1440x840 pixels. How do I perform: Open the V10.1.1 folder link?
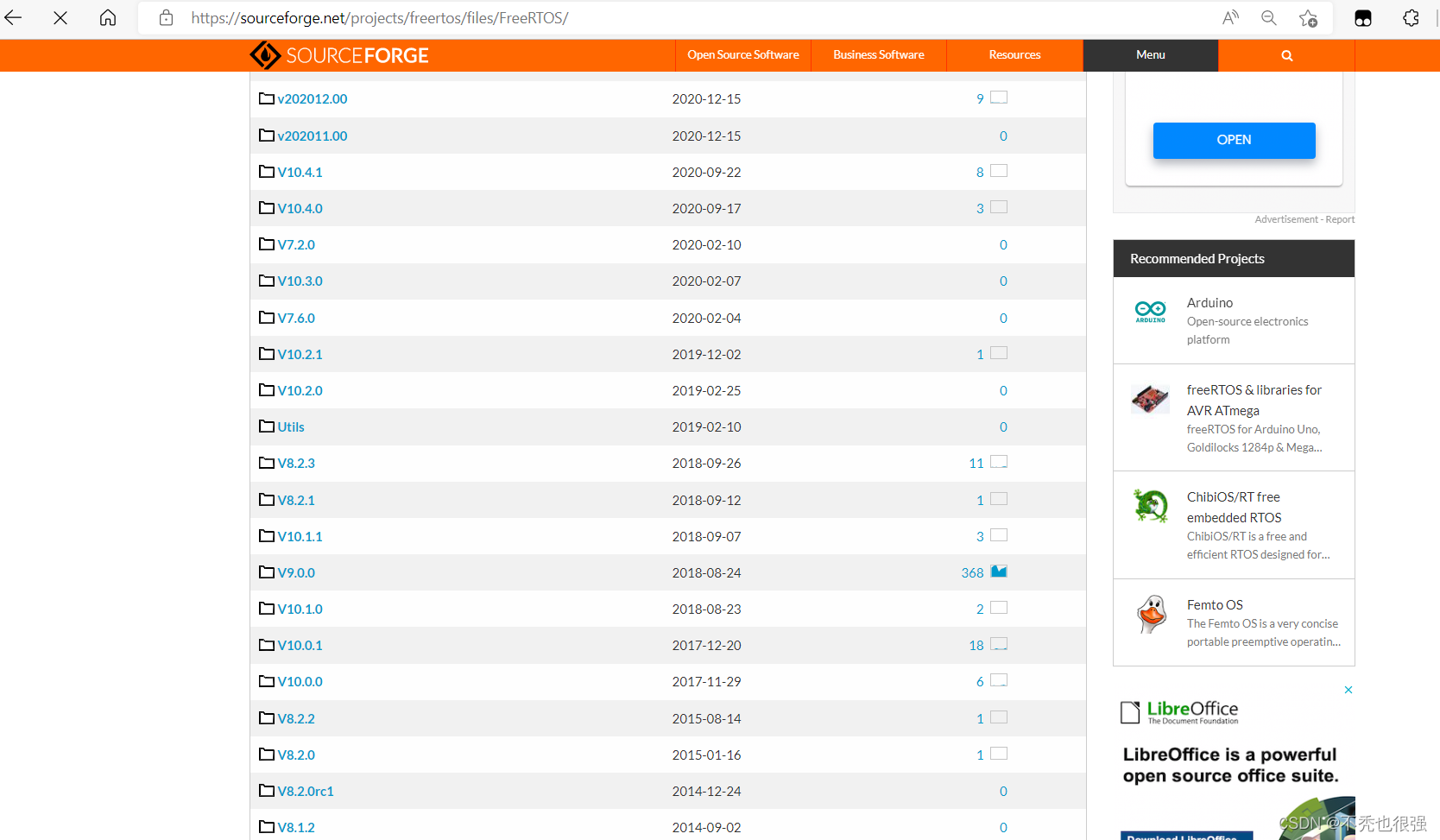point(300,536)
